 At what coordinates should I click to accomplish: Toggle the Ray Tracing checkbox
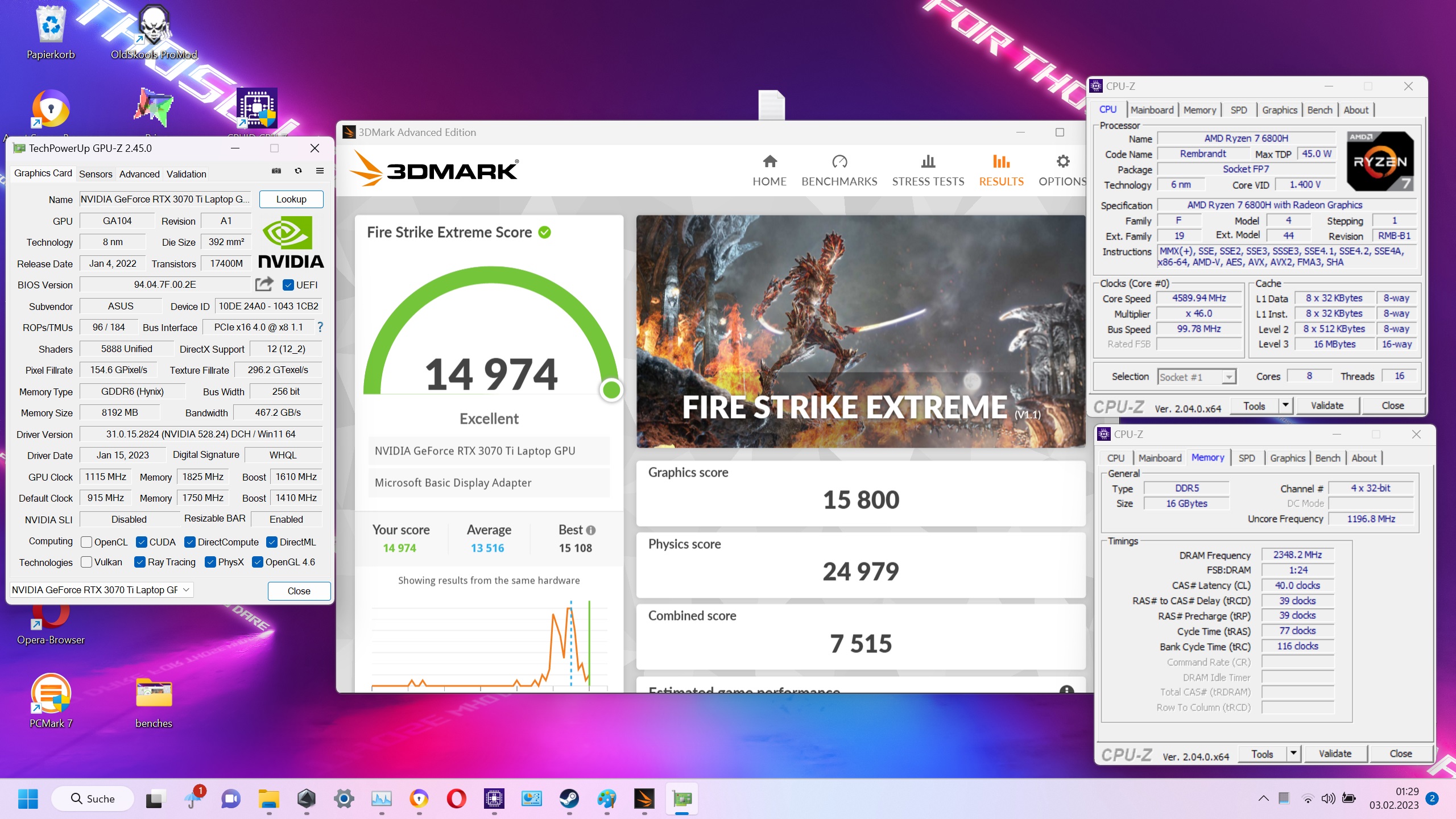pos(140,562)
